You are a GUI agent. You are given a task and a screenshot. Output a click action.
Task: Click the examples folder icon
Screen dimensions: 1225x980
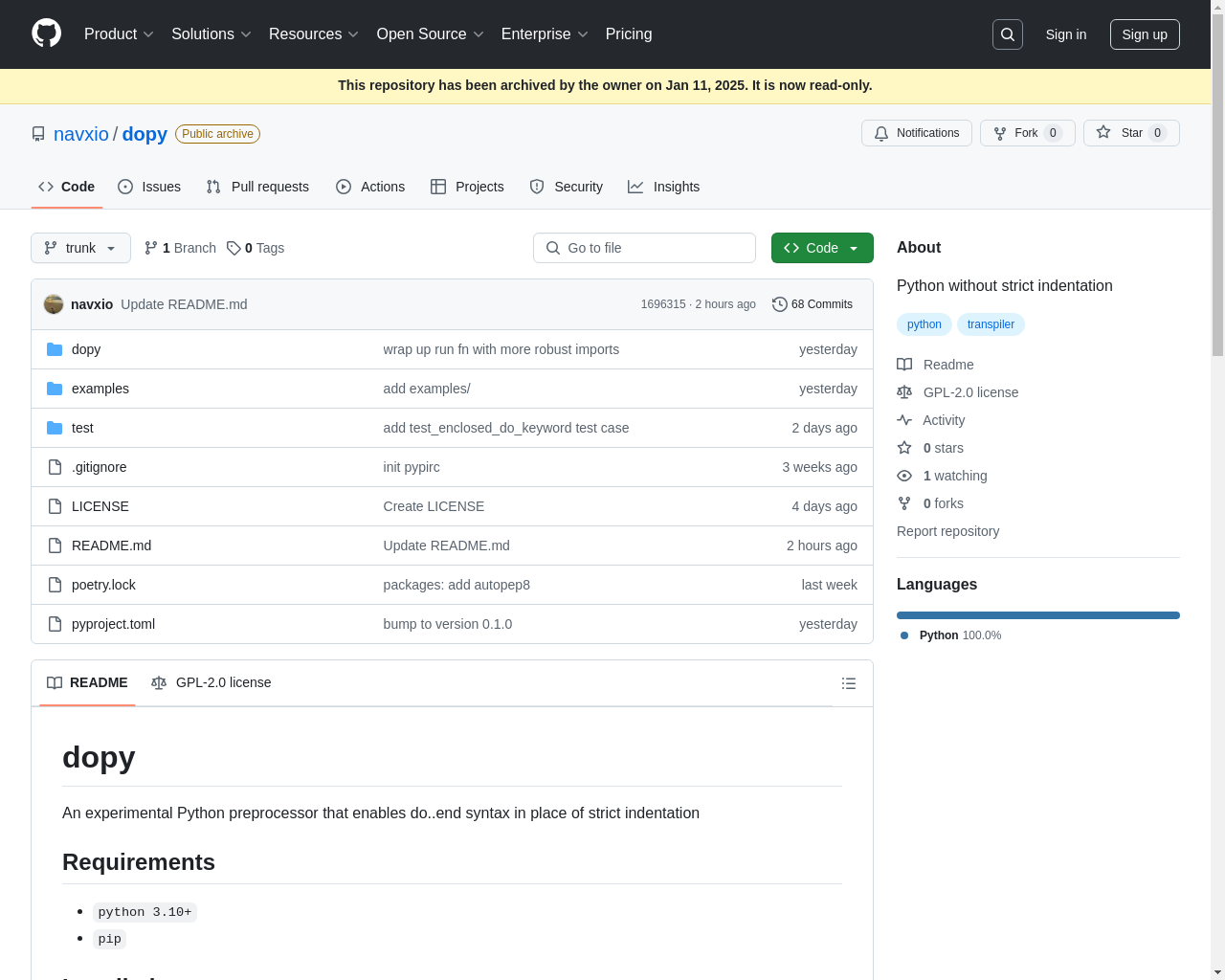coord(55,389)
